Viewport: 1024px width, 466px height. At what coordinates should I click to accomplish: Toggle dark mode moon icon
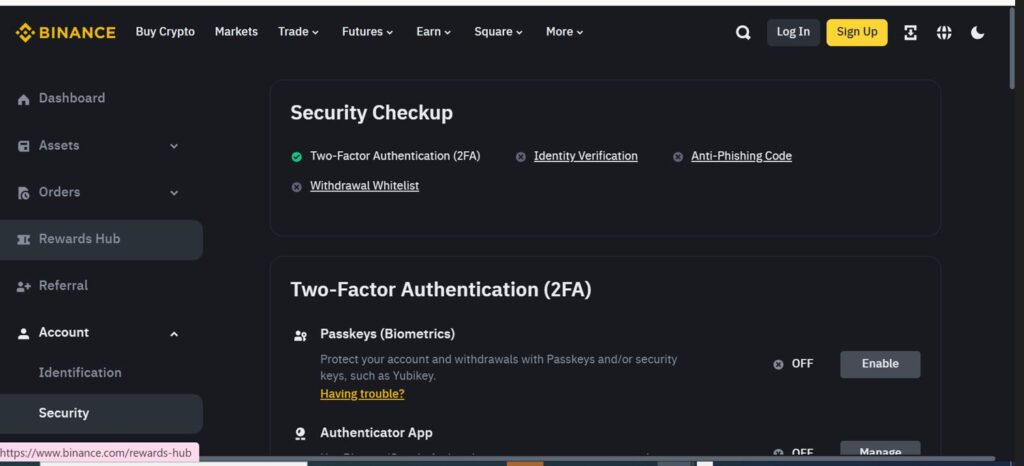tap(977, 33)
